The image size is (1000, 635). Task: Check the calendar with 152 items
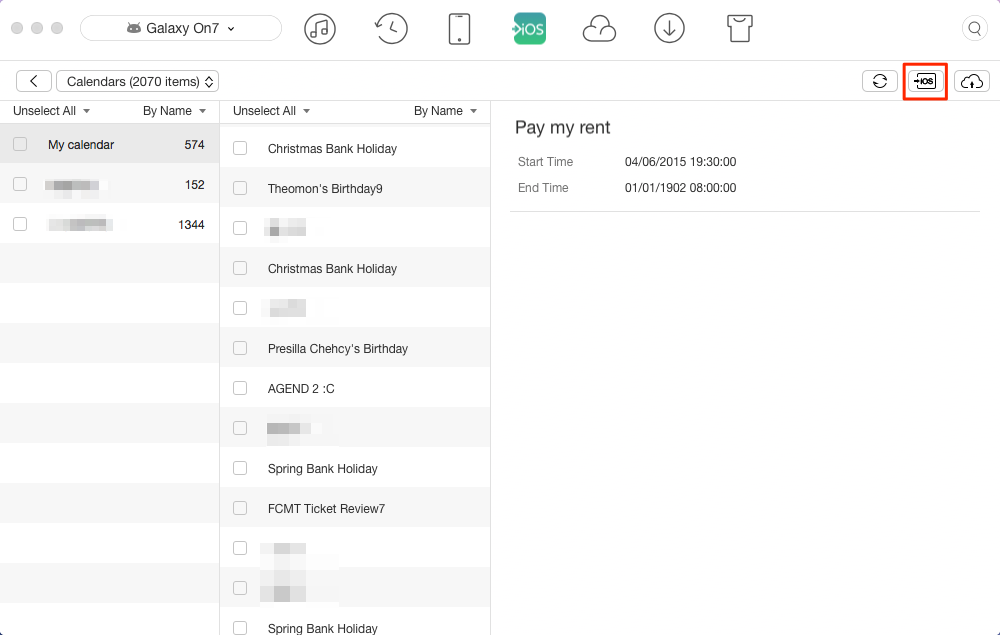(x=20, y=184)
